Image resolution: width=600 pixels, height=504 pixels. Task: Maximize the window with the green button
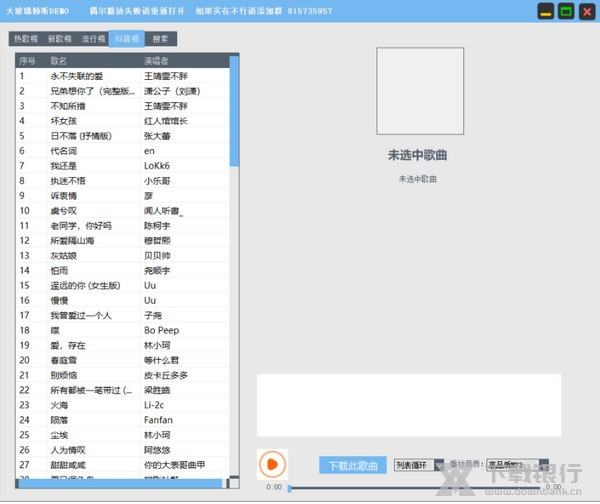tap(565, 11)
